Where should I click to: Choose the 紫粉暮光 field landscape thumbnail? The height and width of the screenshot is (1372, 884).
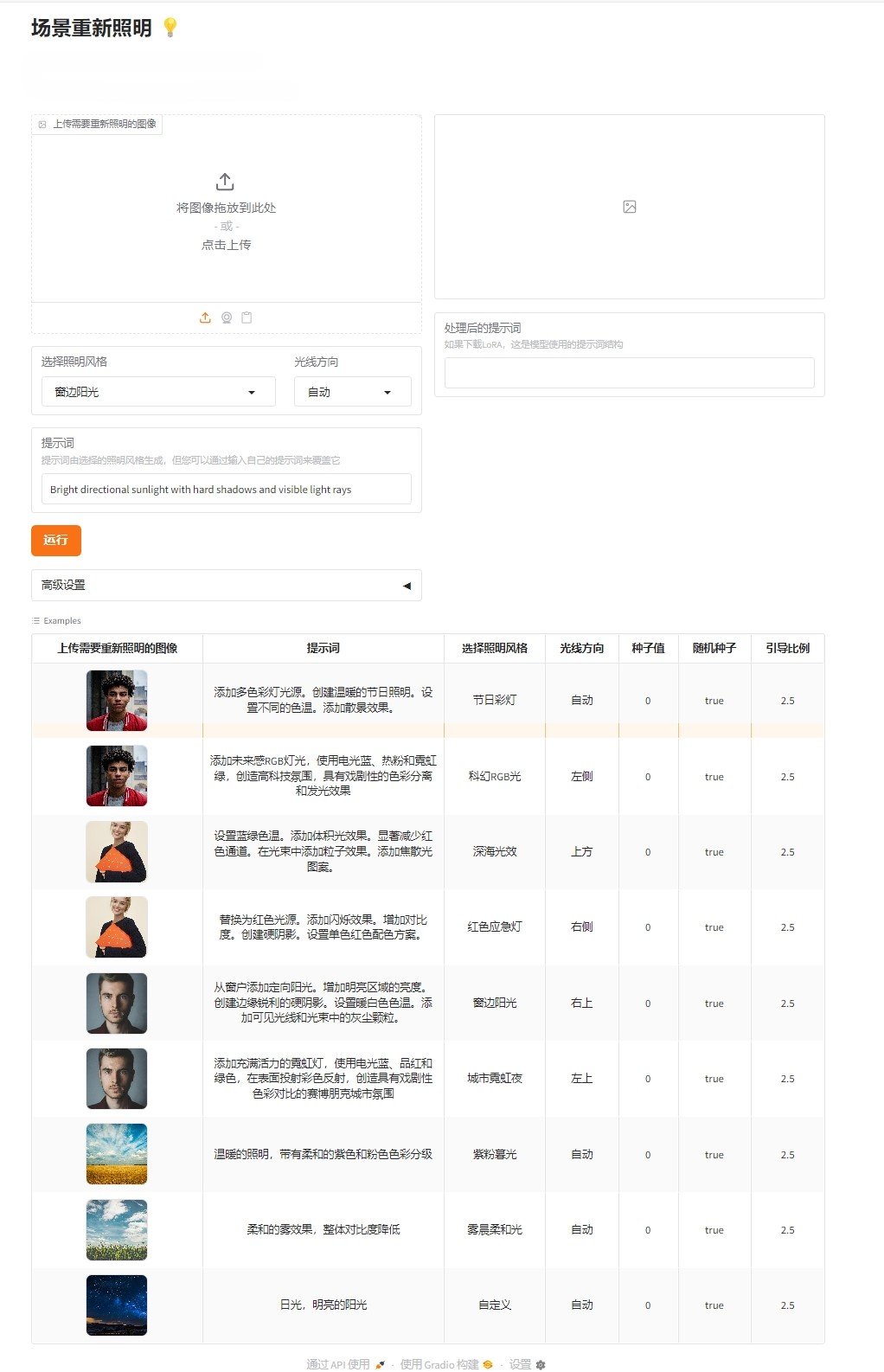[117, 1154]
